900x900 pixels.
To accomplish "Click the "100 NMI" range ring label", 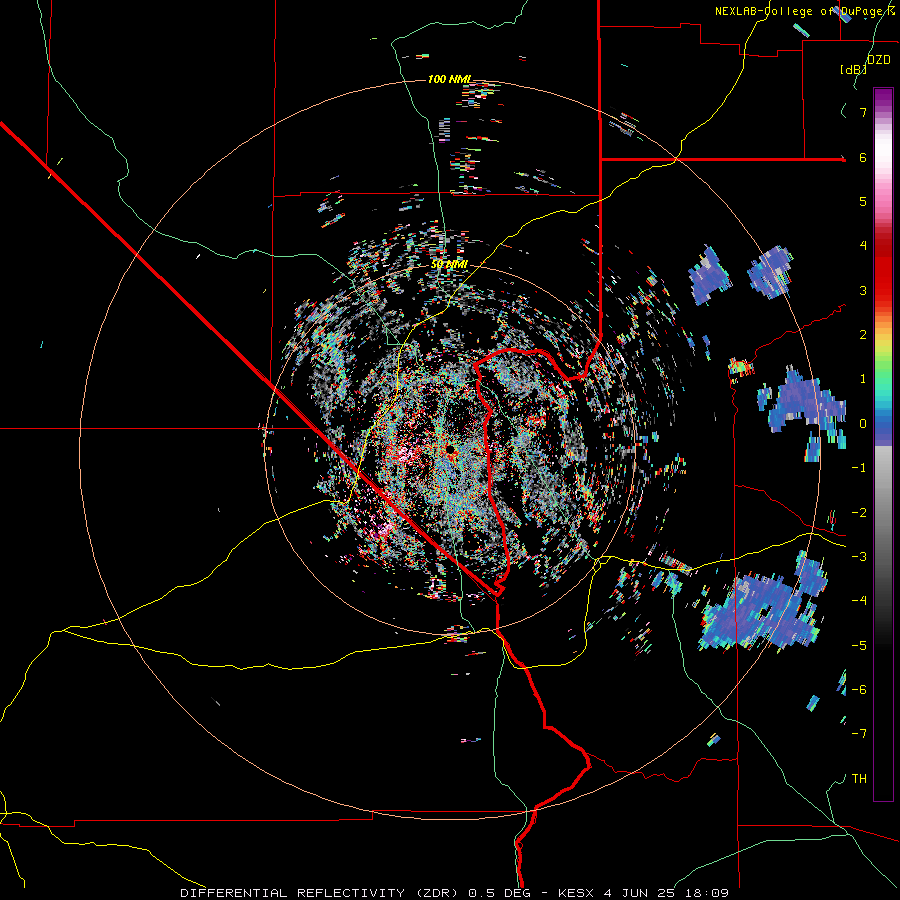I will [x=450, y=79].
